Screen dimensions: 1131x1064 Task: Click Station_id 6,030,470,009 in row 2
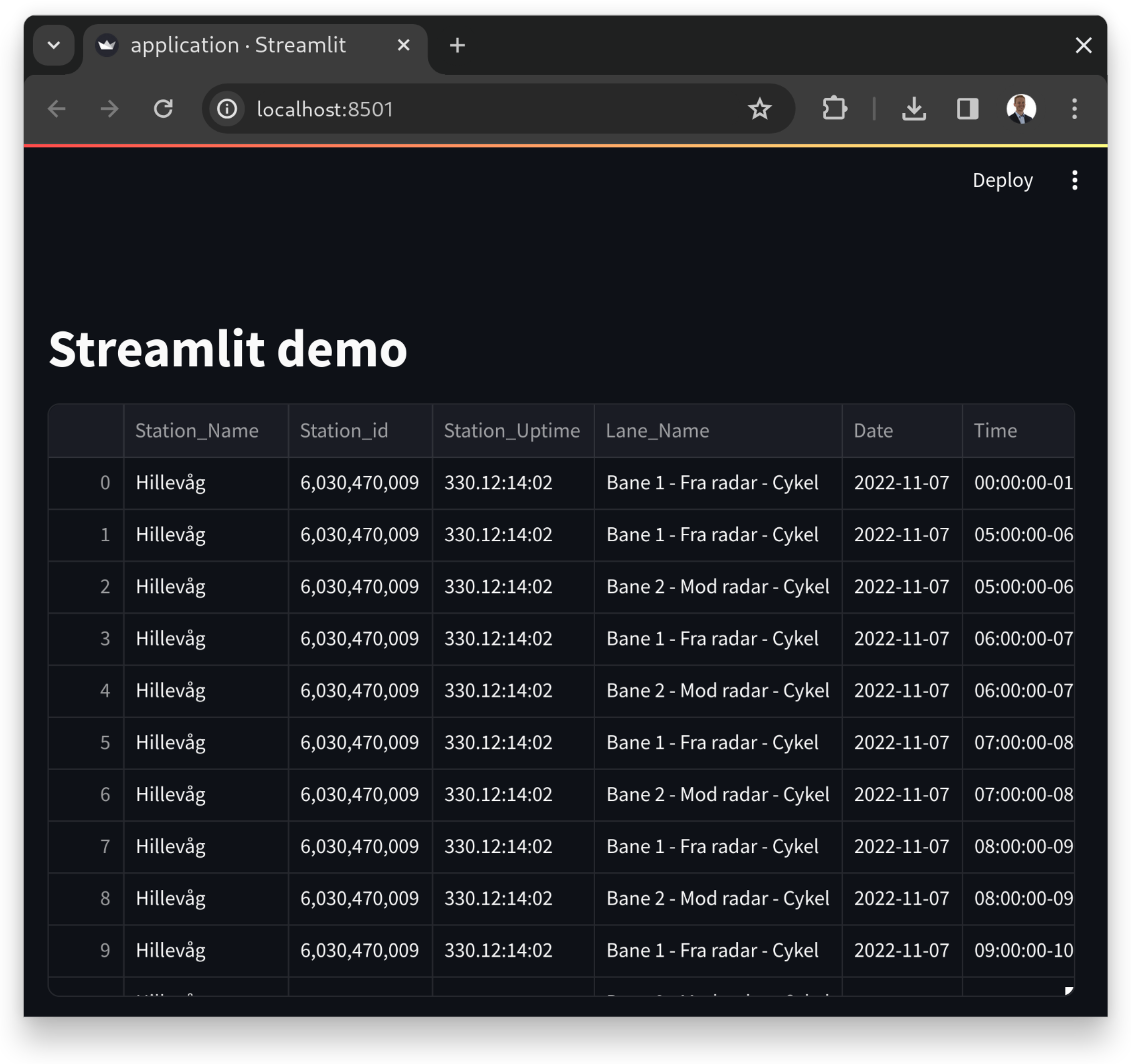(x=360, y=586)
